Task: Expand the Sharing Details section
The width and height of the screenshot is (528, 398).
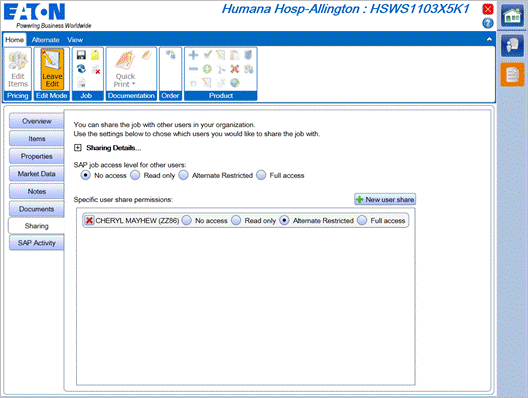Action: point(78,147)
